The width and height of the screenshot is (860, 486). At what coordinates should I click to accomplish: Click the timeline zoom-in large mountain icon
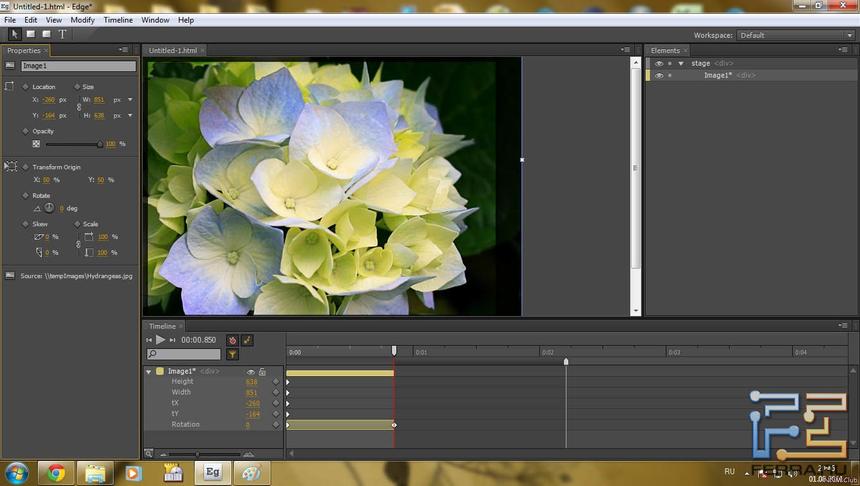[248, 454]
